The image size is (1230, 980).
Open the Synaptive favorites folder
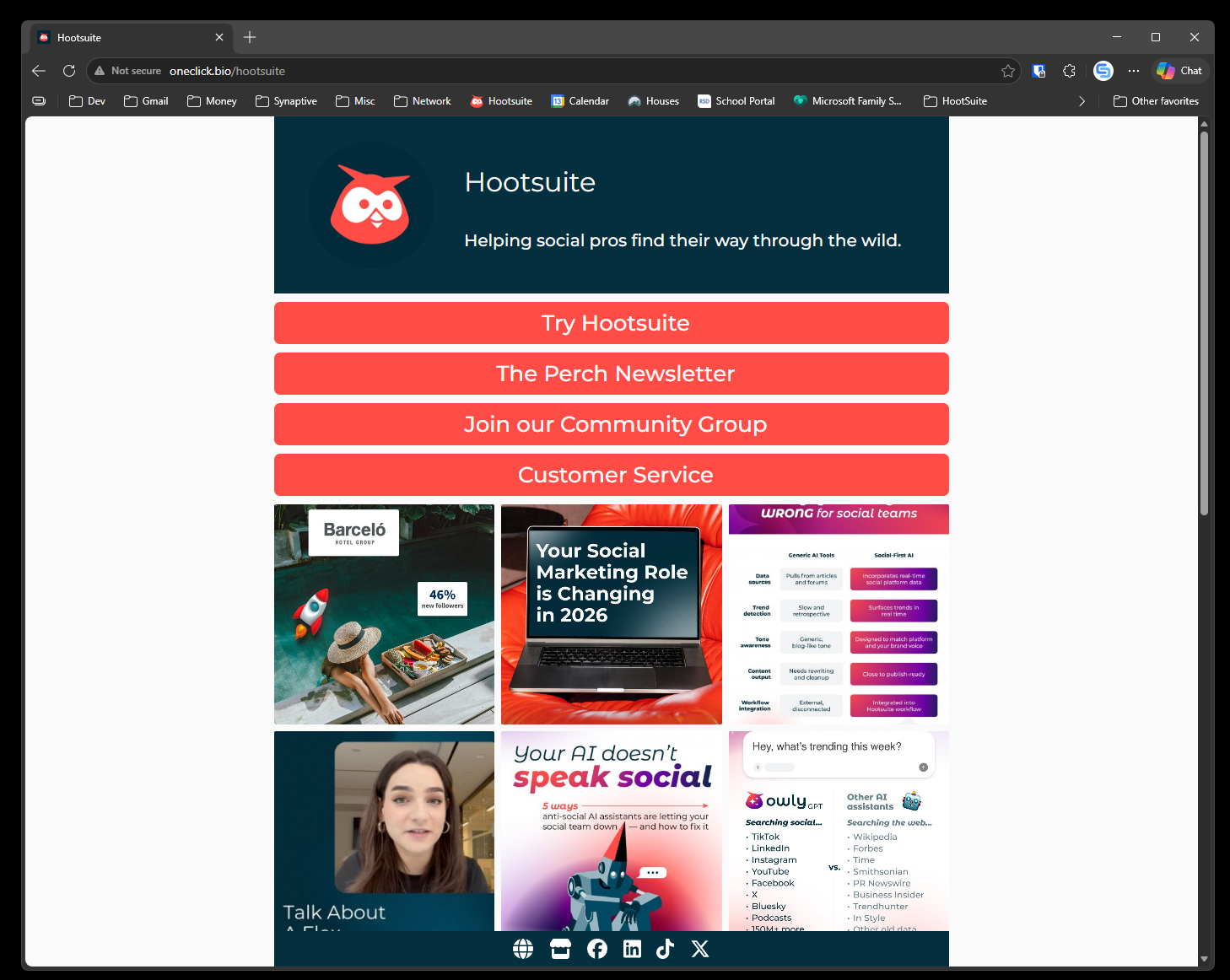click(x=286, y=101)
